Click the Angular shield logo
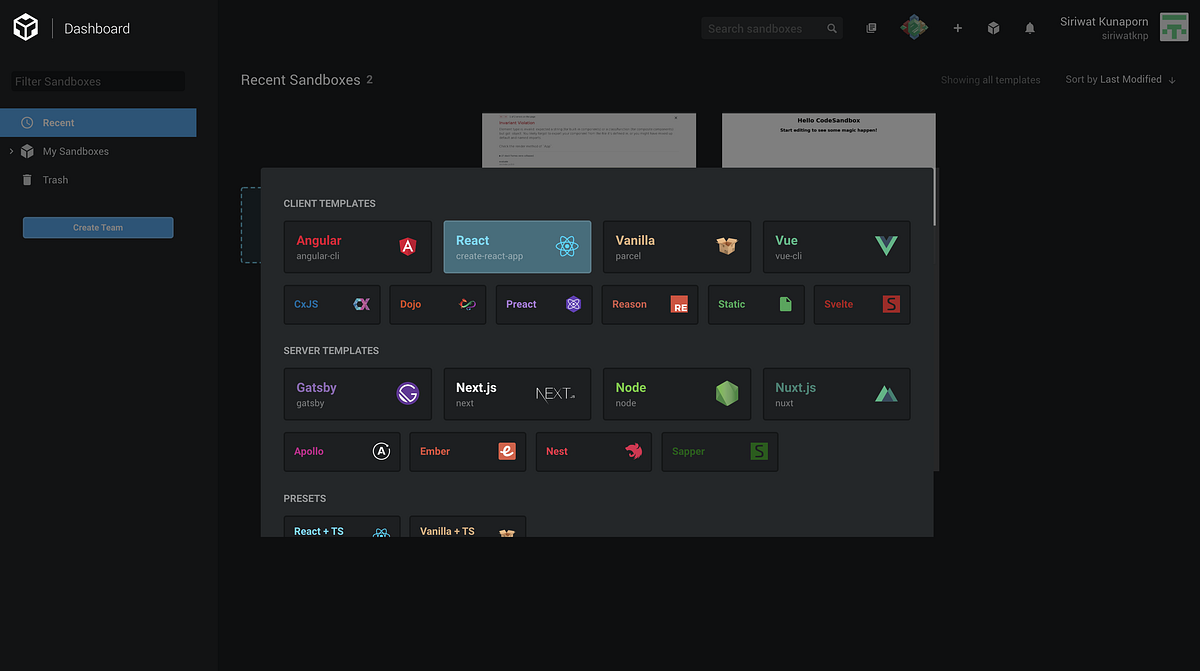 click(x=408, y=246)
